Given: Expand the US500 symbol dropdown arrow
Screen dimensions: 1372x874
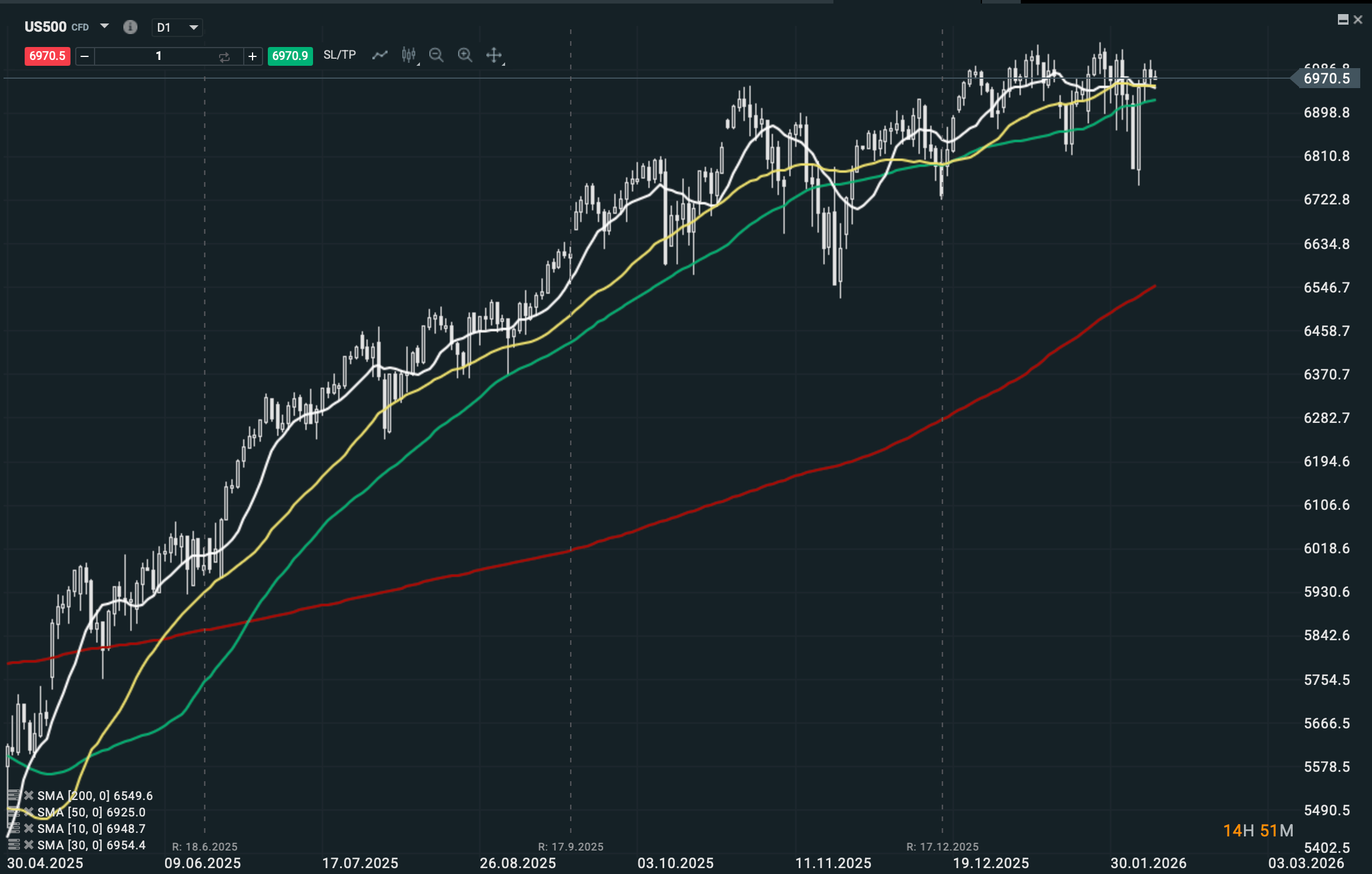Looking at the screenshot, I should [105, 26].
